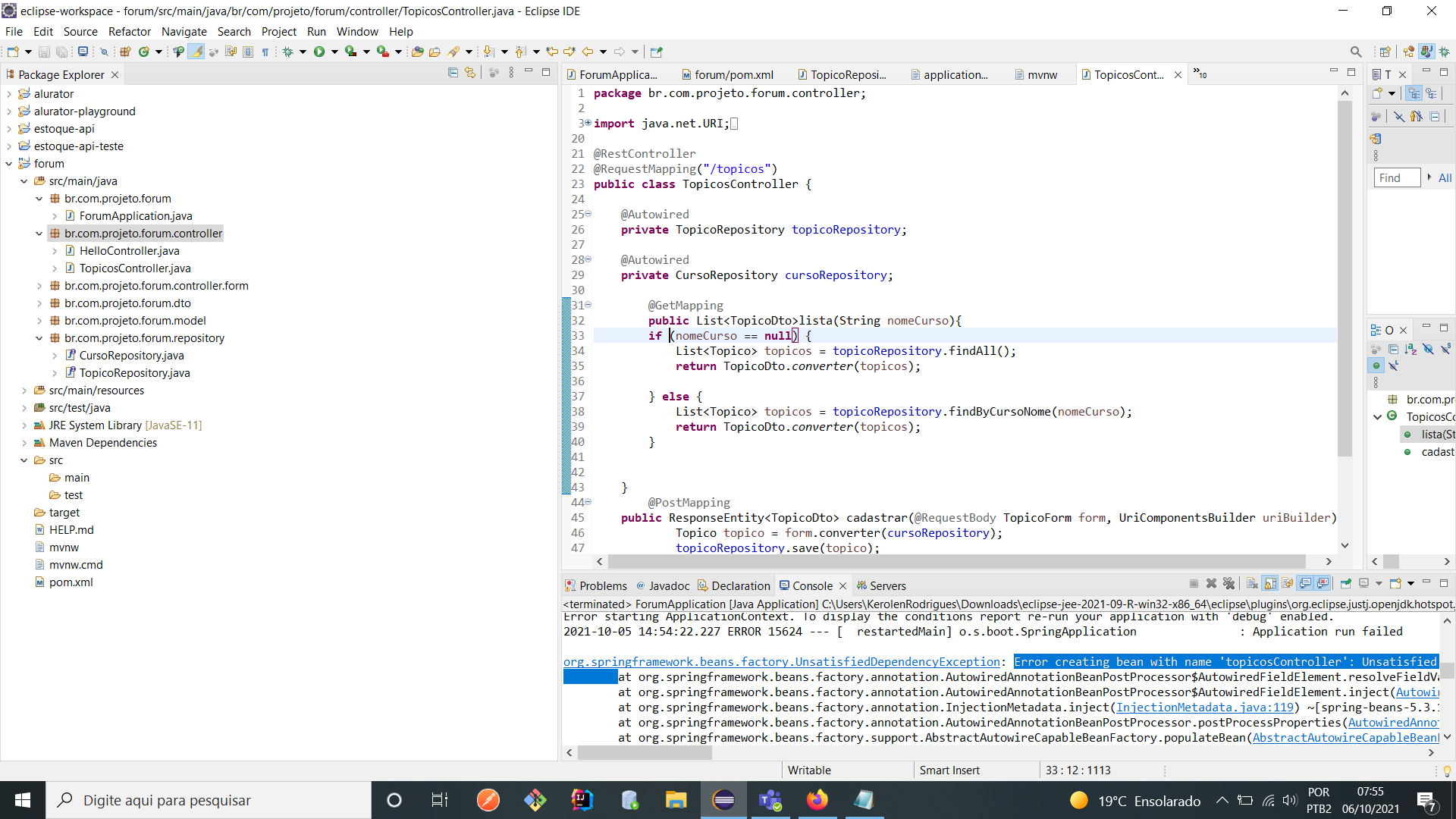Click the New Java Package icon
This screenshot has width=1456, height=819.
pos(125,52)
